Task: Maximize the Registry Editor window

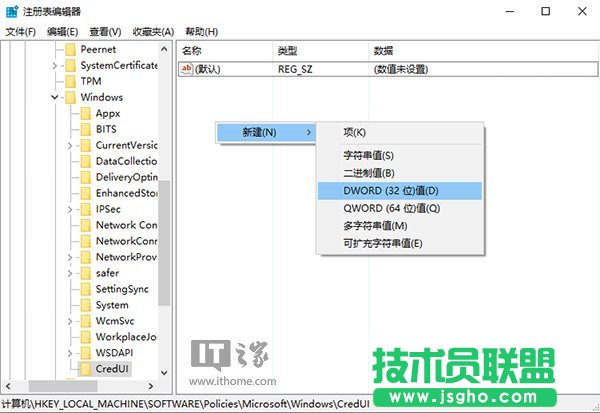Action: (546, 11)
